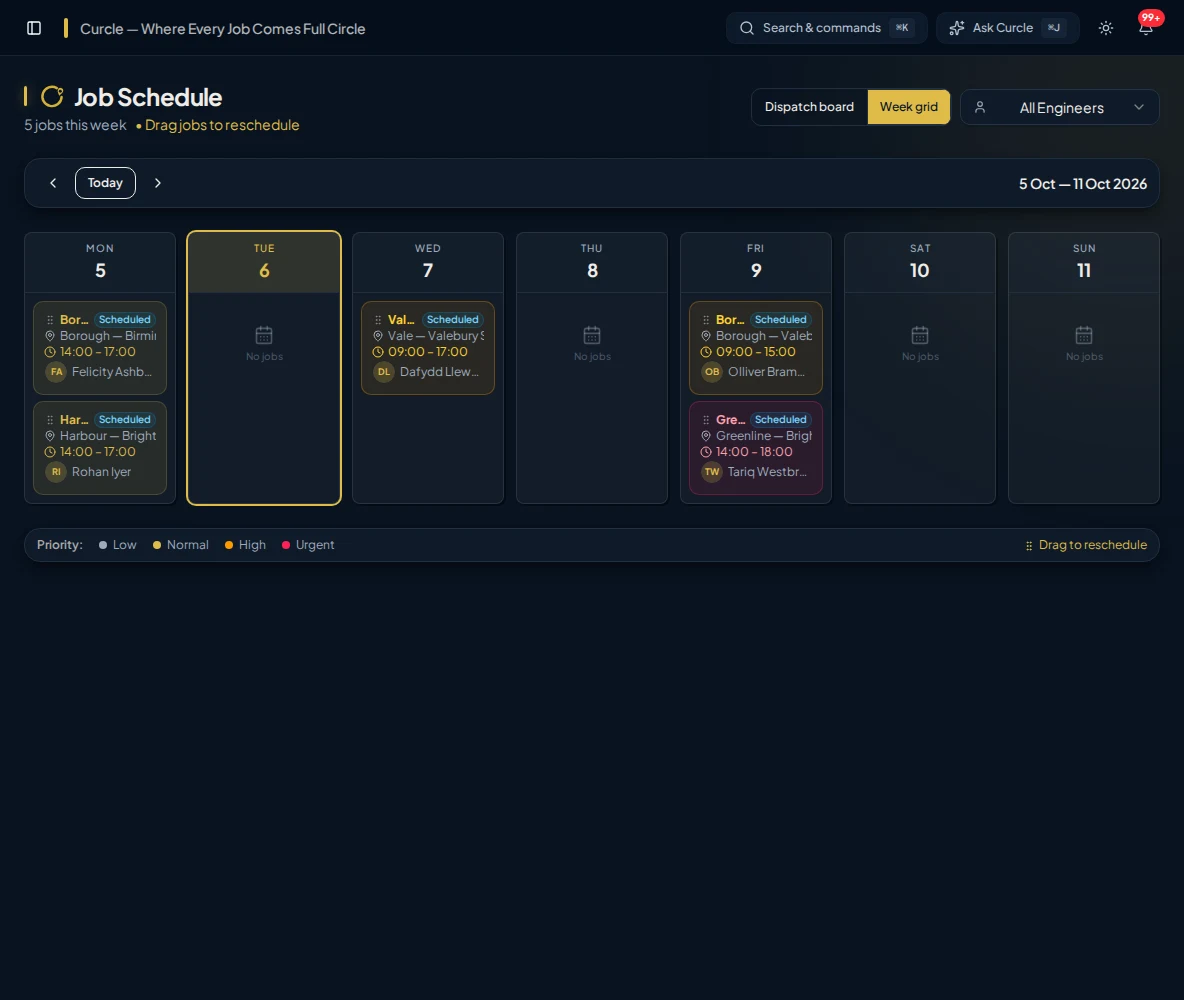Click 'Drag to reschedule' in the legend bar
Viewport: 1184px width, 1000px height.
(1093, 545)
